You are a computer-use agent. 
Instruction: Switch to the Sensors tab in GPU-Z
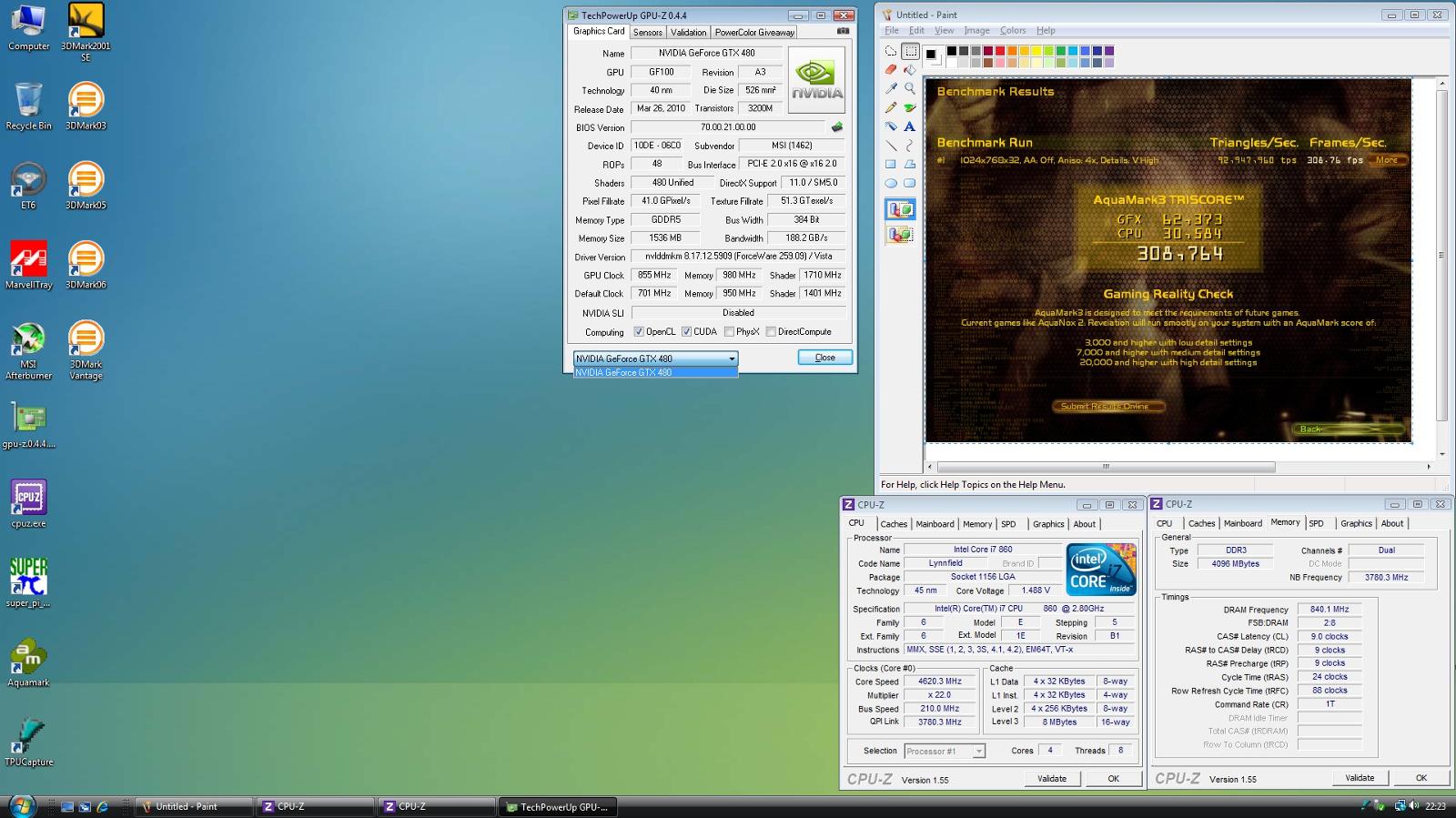(648, 32)
